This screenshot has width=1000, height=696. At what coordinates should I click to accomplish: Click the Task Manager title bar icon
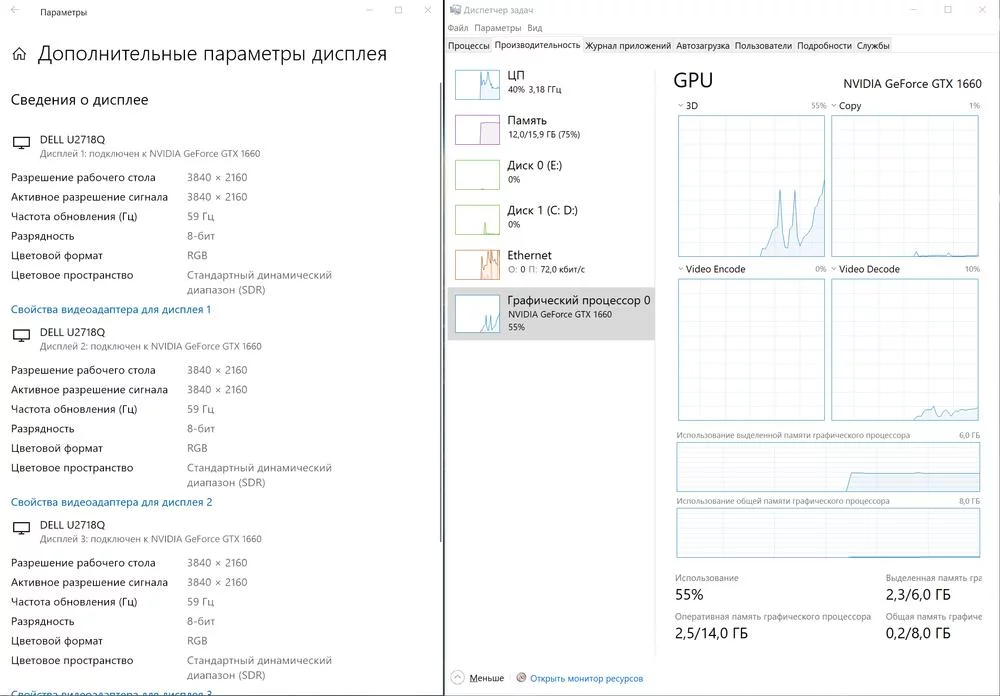pos(455,10)
